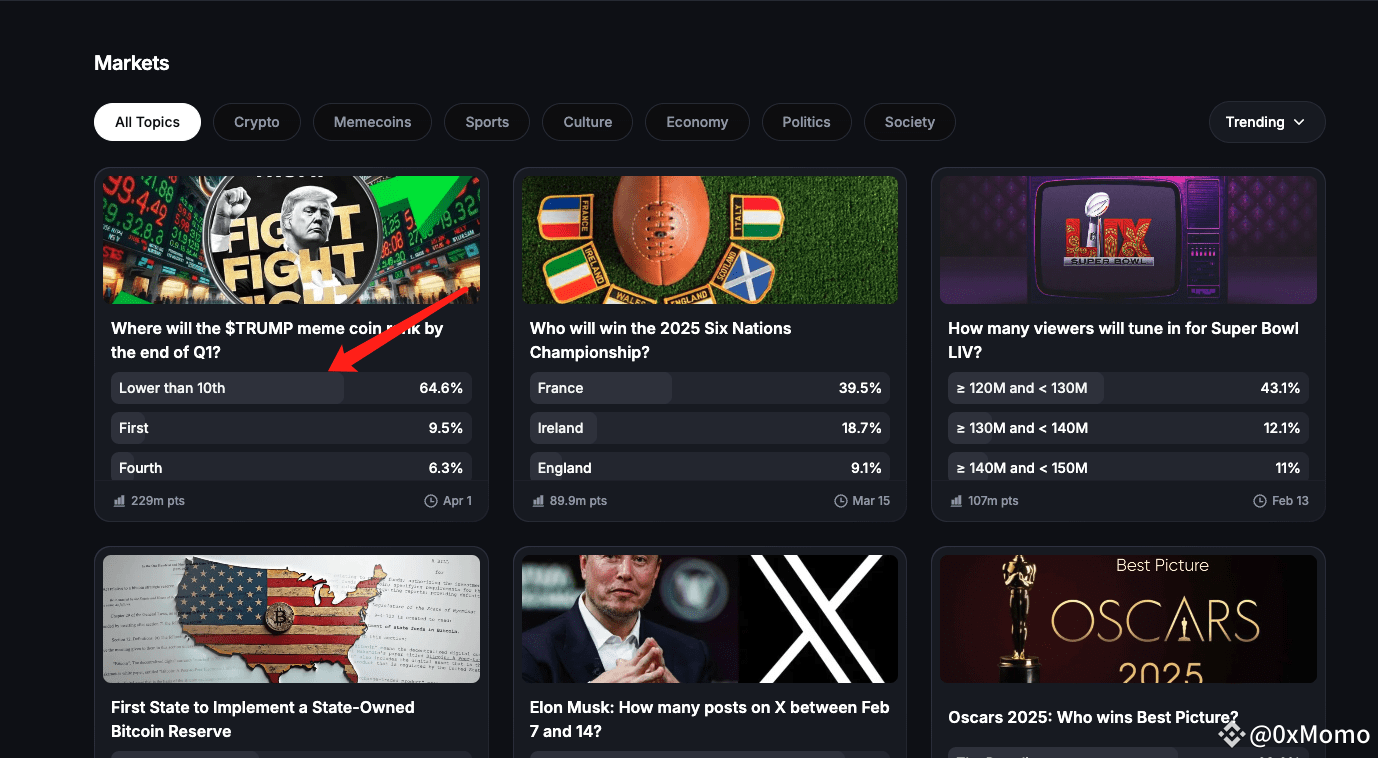Screen dimensions: 1378x758
Task: Click the volume bars icon beside 89.9m pts
Action: click(538, 501)
